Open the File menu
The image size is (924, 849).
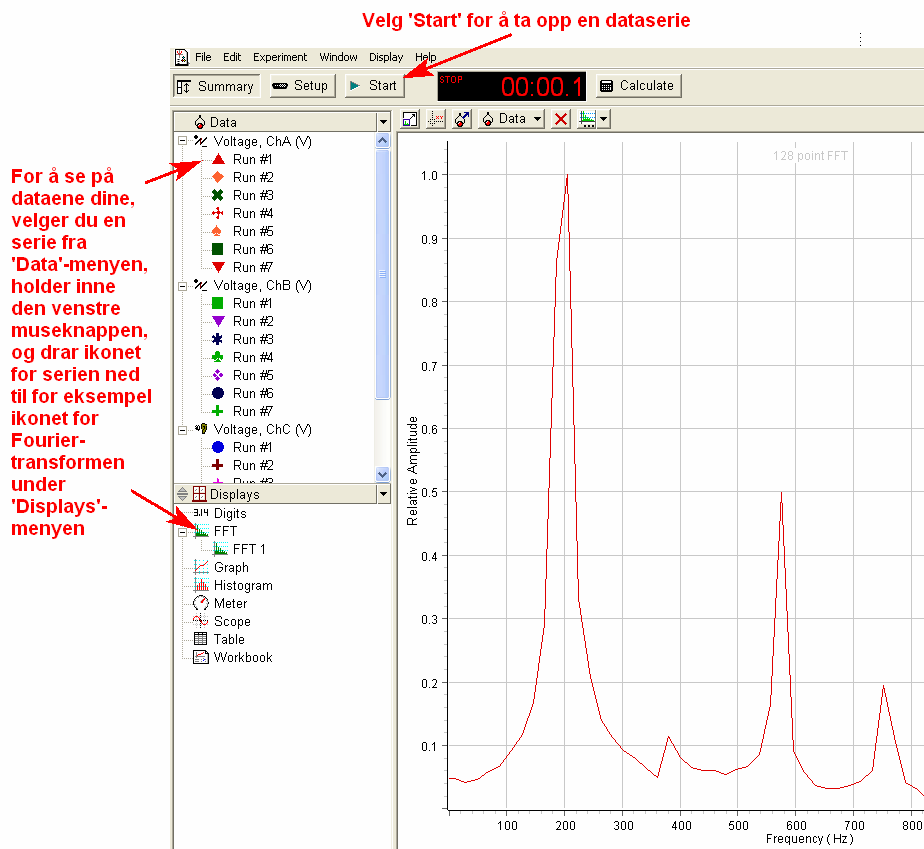click(x=203, y=57)
